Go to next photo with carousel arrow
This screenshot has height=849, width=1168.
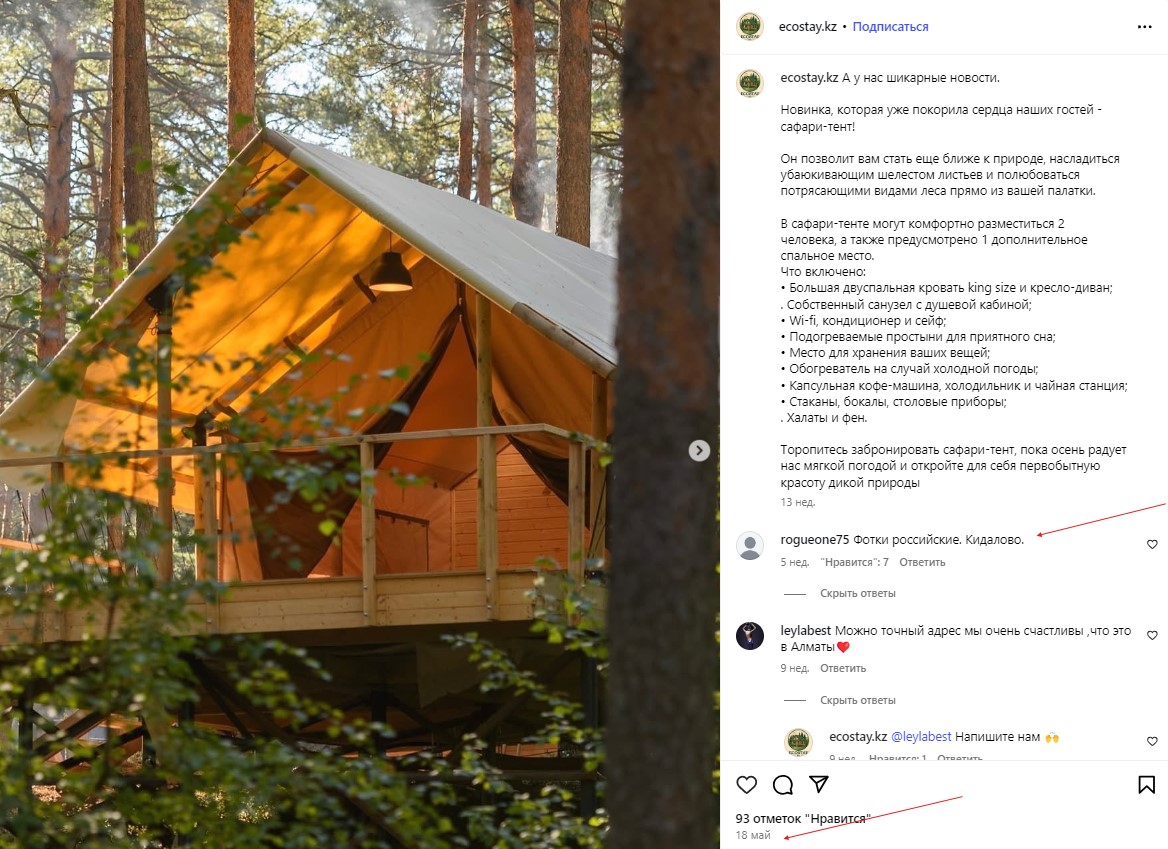699,451
